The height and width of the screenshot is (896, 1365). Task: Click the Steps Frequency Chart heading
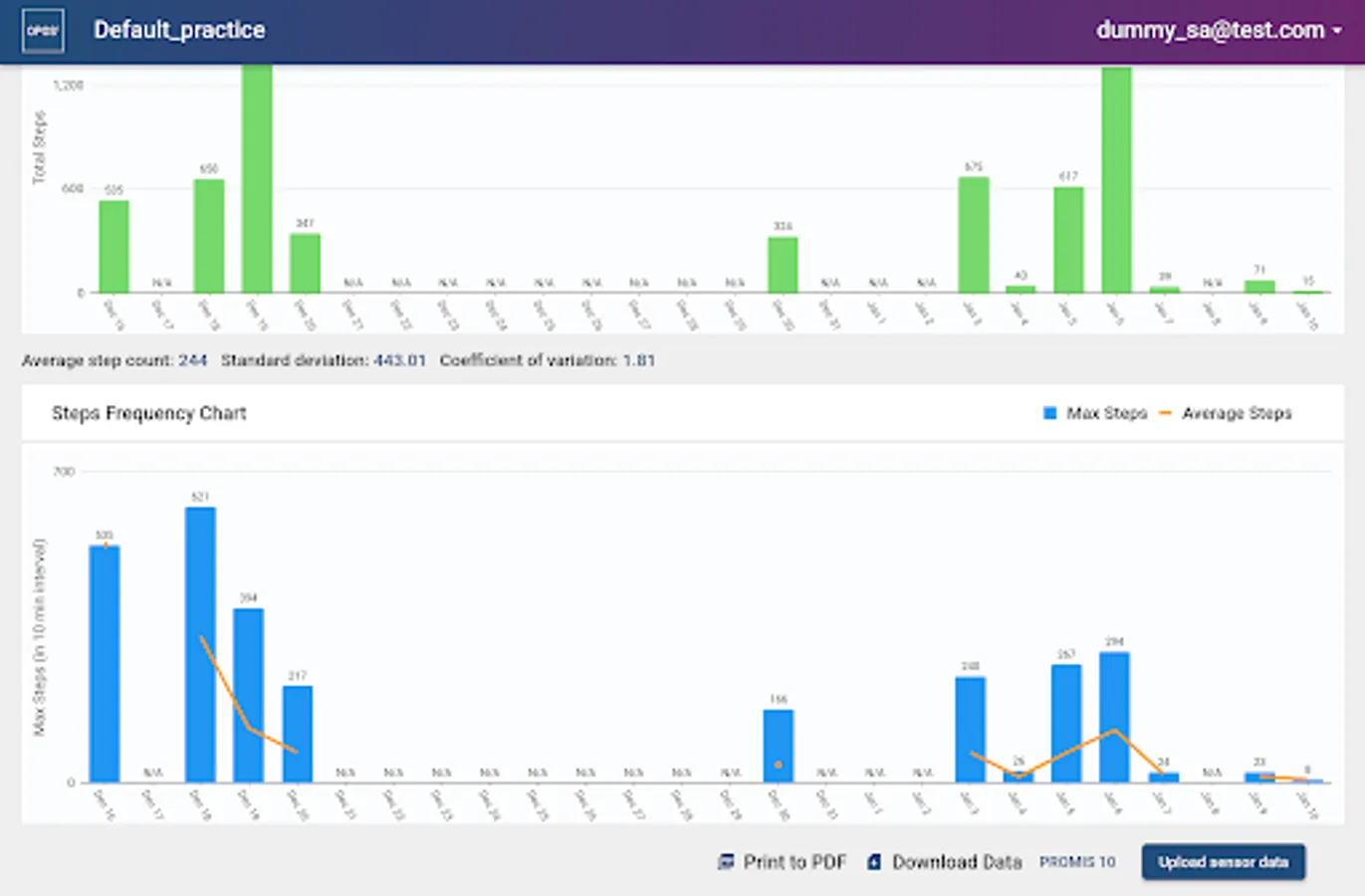149,413
